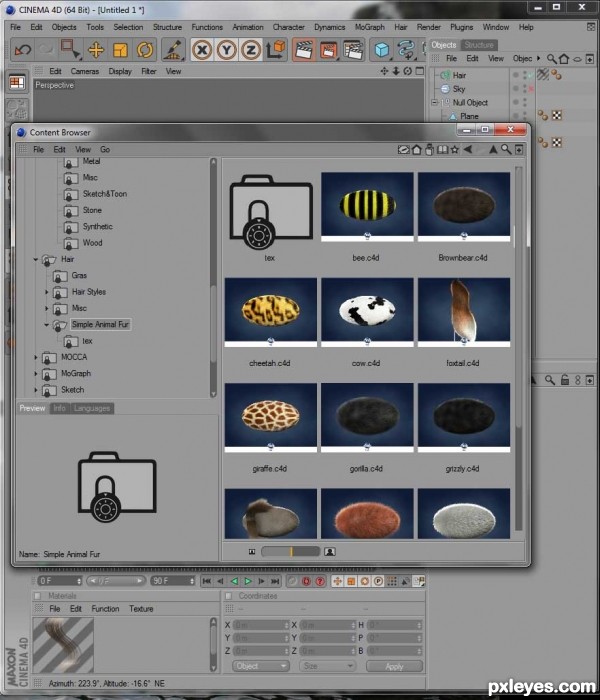600x700 pixels.
Task: Click the search icon in Objects manager
Action: point(552,59)
